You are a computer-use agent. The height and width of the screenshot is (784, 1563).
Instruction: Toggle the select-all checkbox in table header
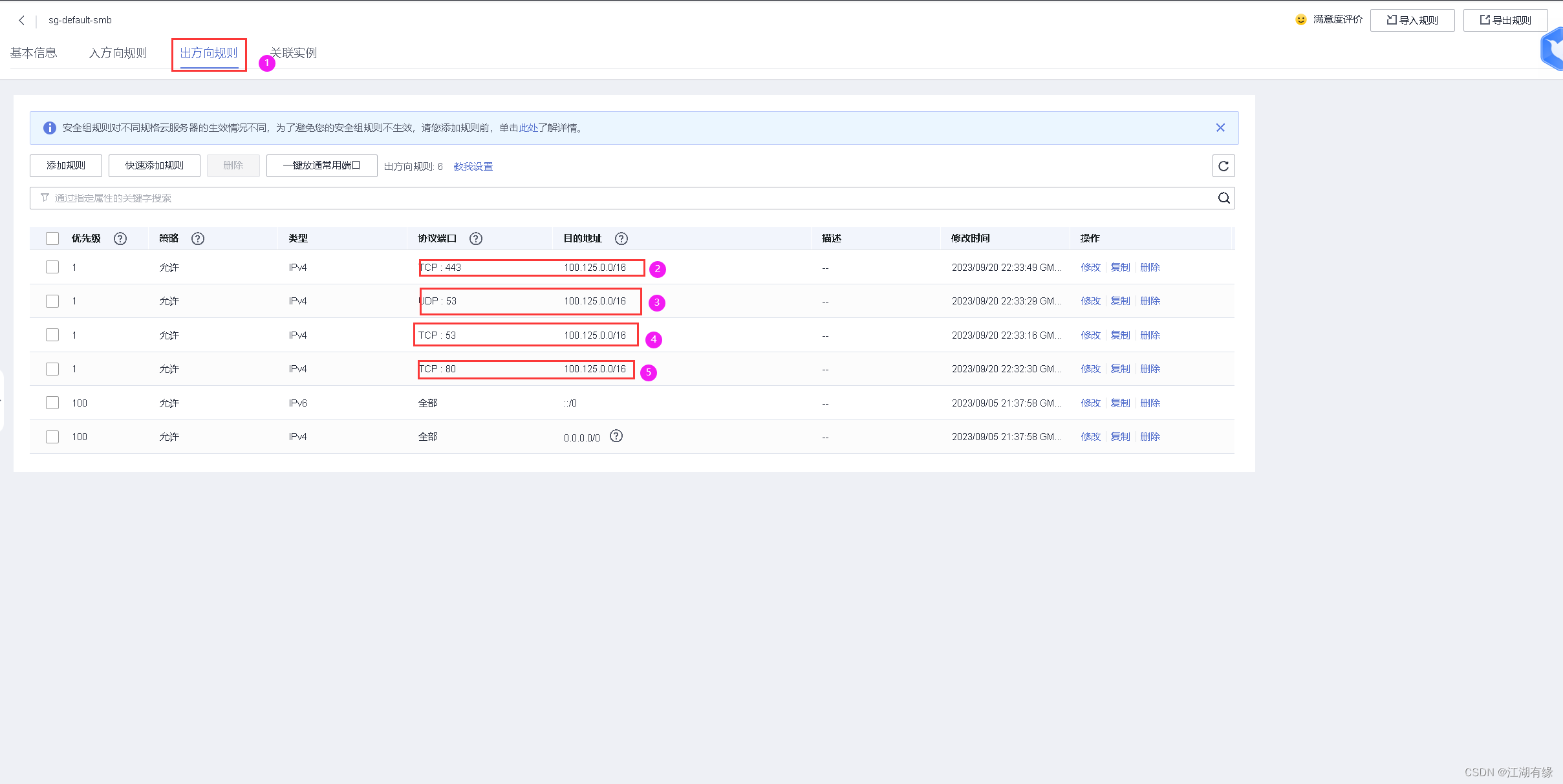[x=52, y=238]
